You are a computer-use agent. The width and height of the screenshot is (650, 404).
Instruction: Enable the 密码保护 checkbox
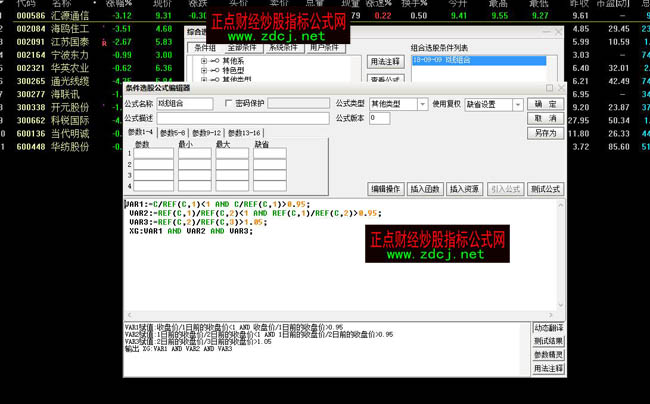(x=229, y=103)
